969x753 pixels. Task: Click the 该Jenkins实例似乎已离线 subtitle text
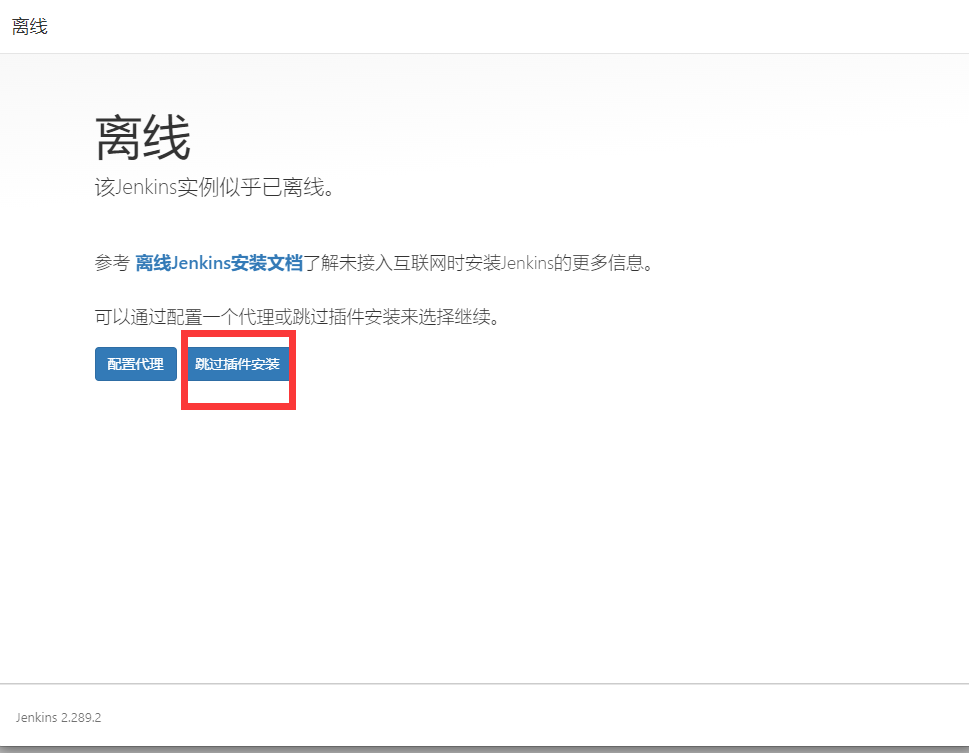coord(215,187)
